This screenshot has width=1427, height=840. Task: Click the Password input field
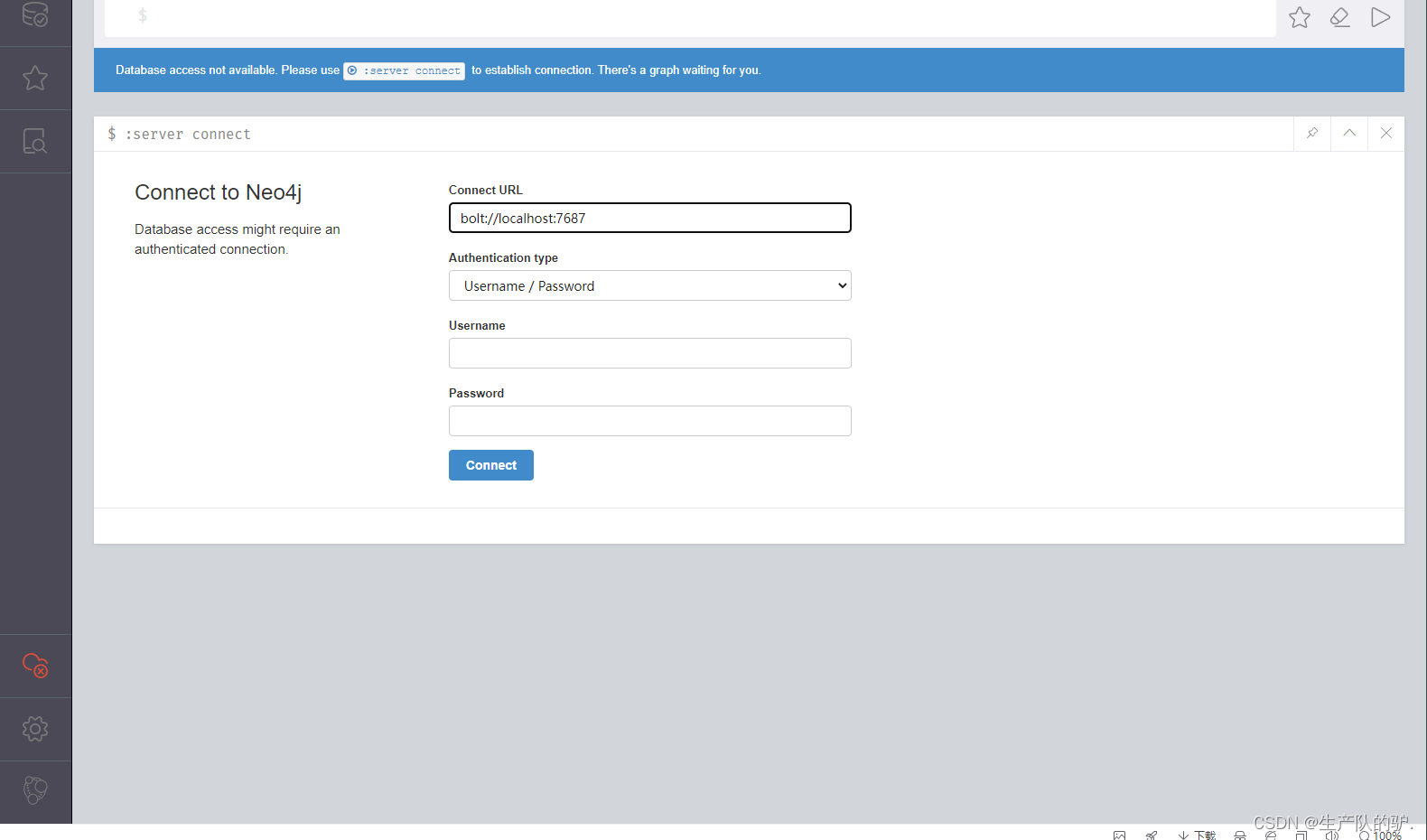(x=650, y=421)
